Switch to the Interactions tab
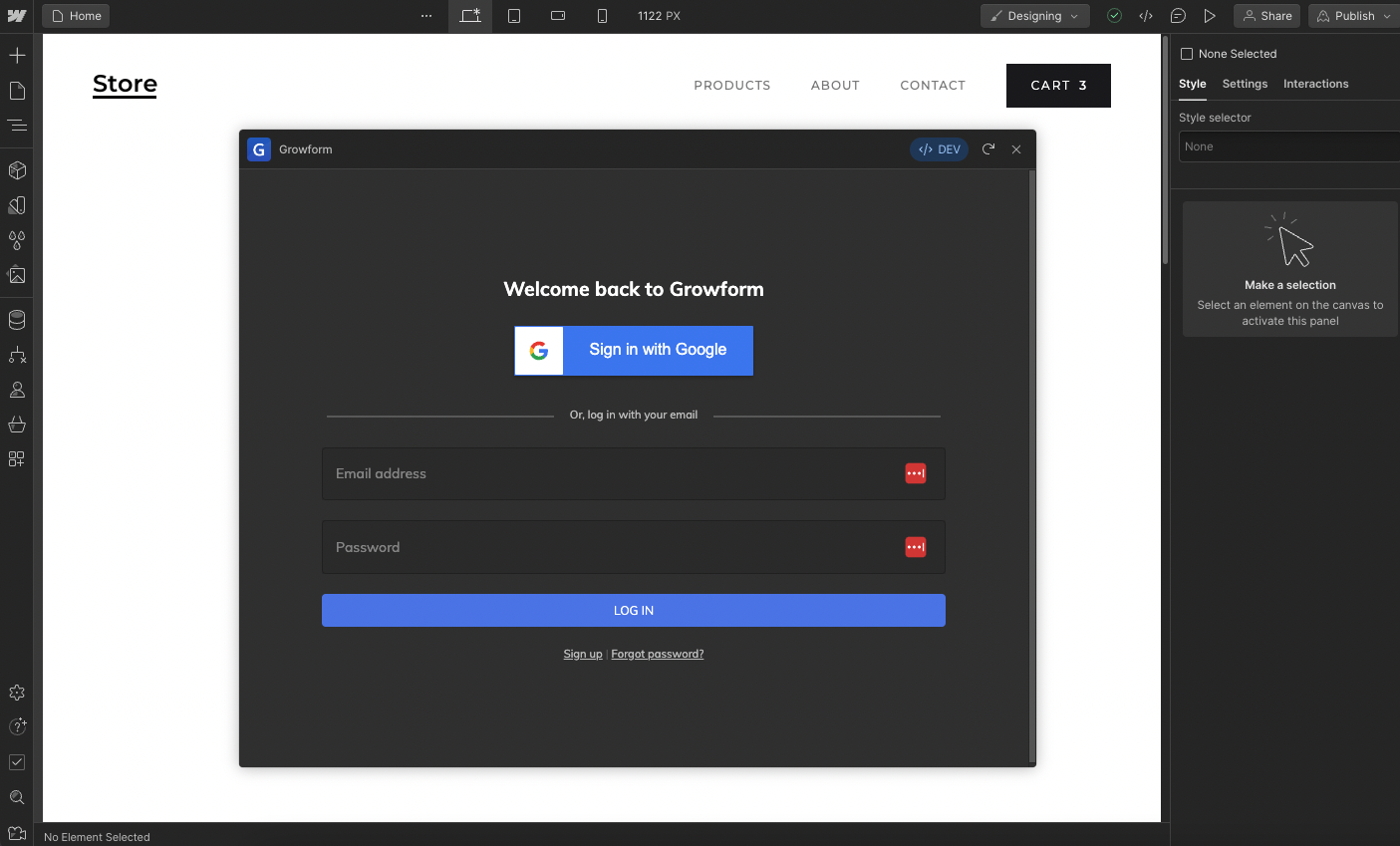Viewport: 1400px width, 846px height. pyautogui.click(x=1315, y=84)
